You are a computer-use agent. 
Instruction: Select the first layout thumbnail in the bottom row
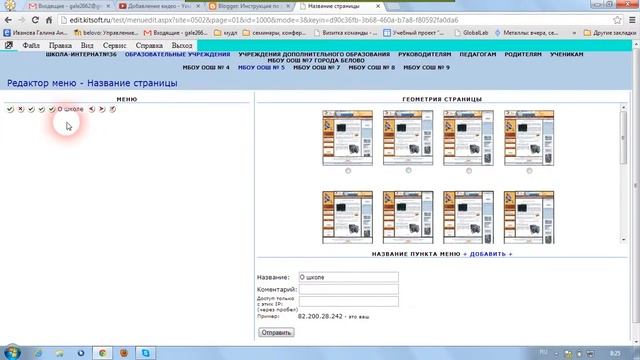pos(347,217)
